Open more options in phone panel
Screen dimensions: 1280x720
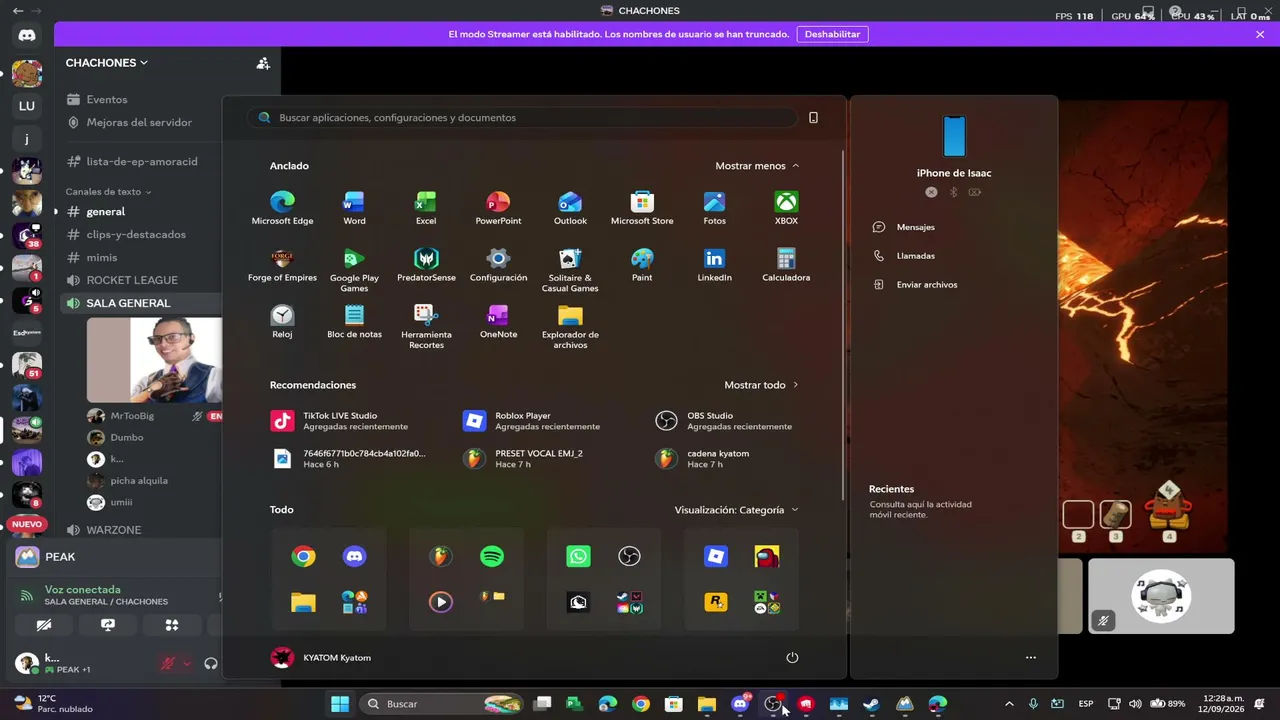(x=1031, y=657)
